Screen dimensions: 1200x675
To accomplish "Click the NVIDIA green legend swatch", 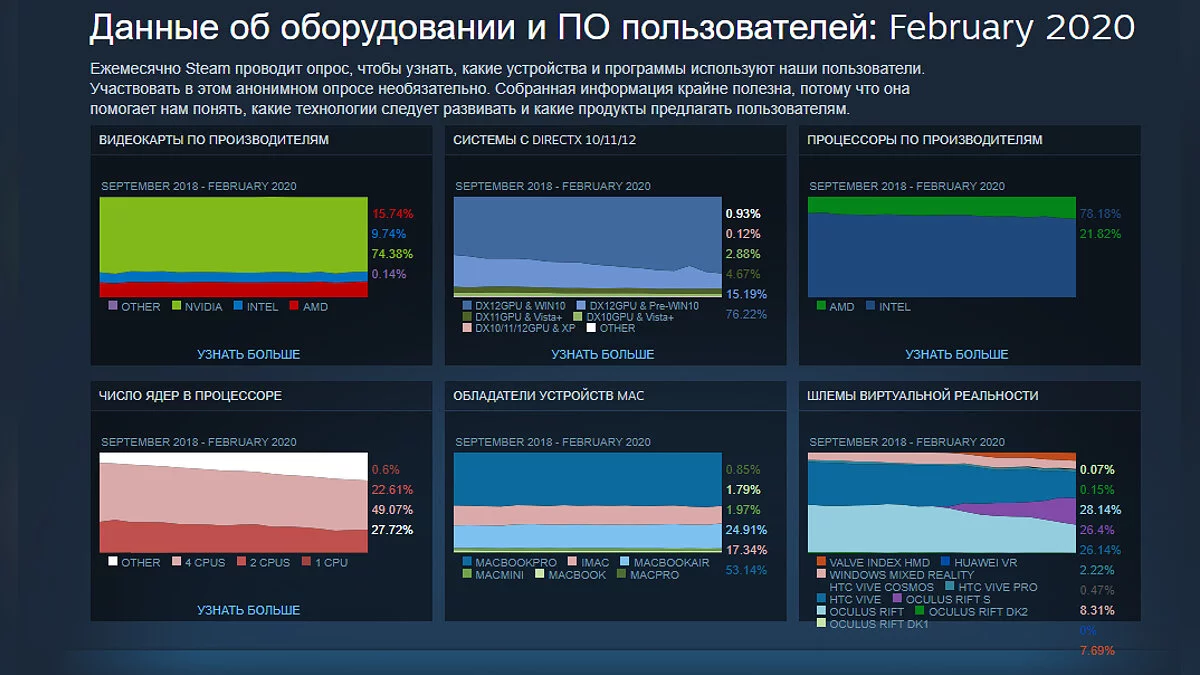I will (176, 306).
